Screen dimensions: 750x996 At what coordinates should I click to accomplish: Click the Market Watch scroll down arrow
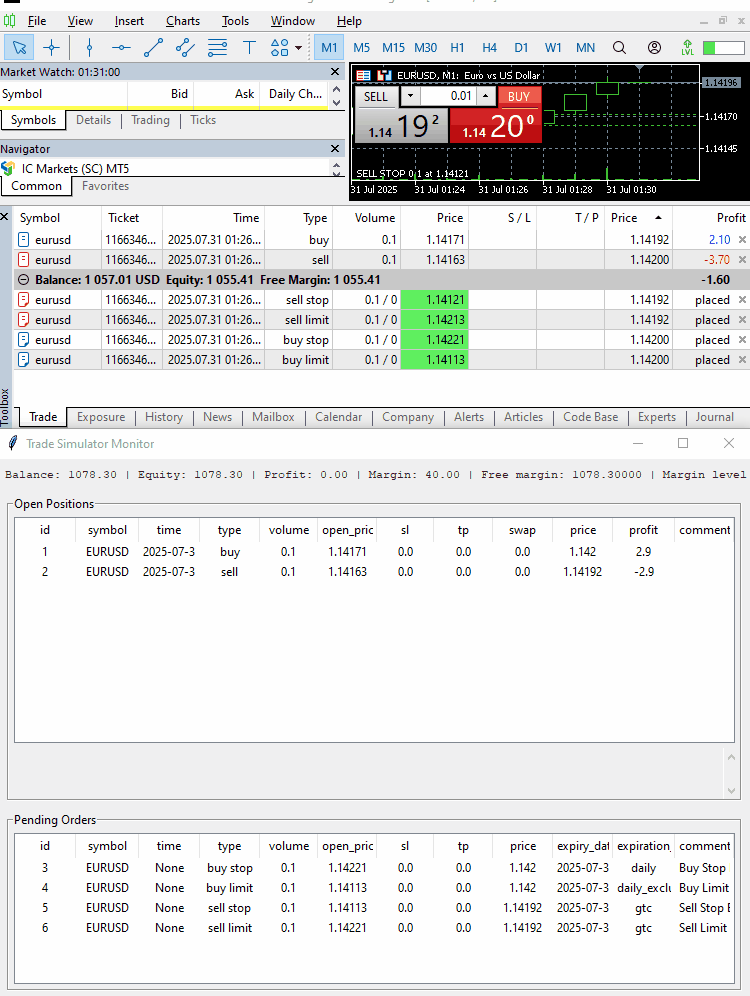[337, 102]
